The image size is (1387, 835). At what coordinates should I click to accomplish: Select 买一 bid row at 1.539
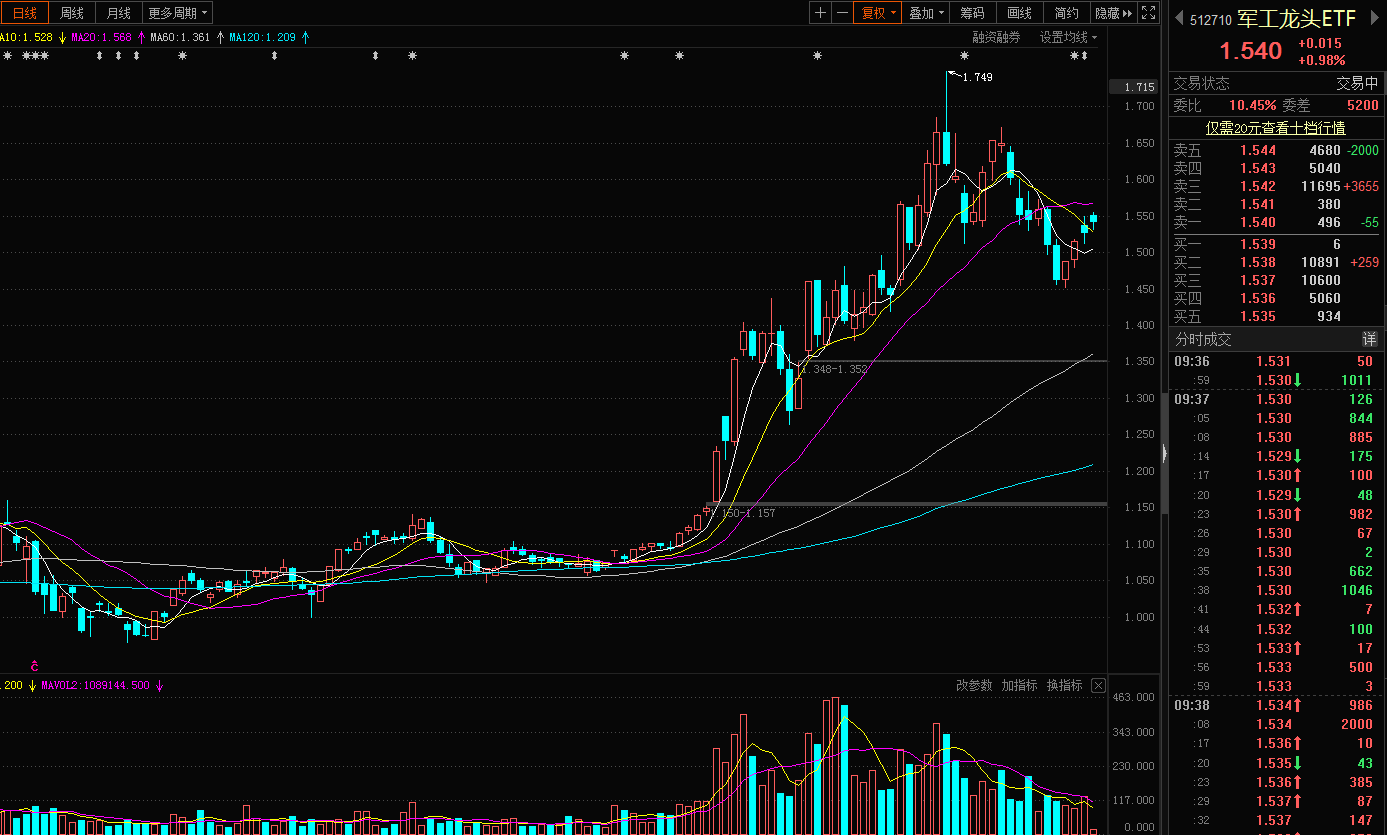(x=1277, y=244)
